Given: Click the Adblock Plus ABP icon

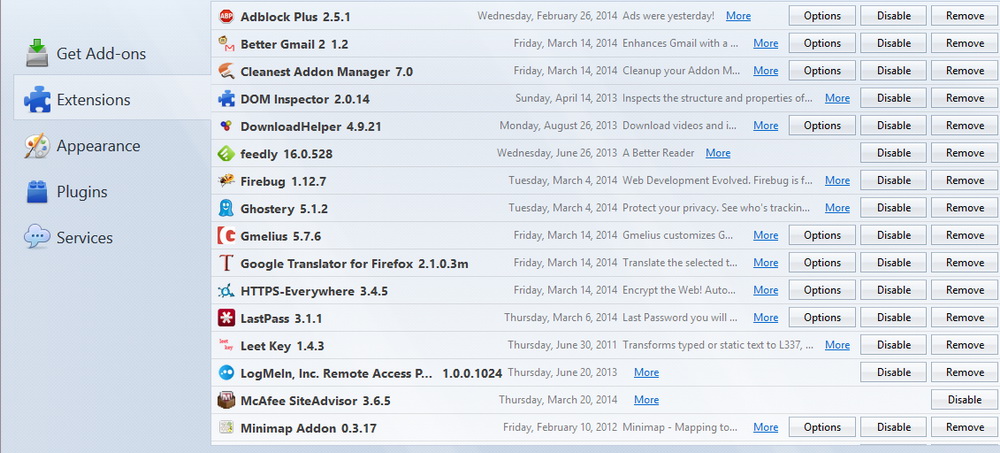Looking at the screenshot, I should coord(226,16).
